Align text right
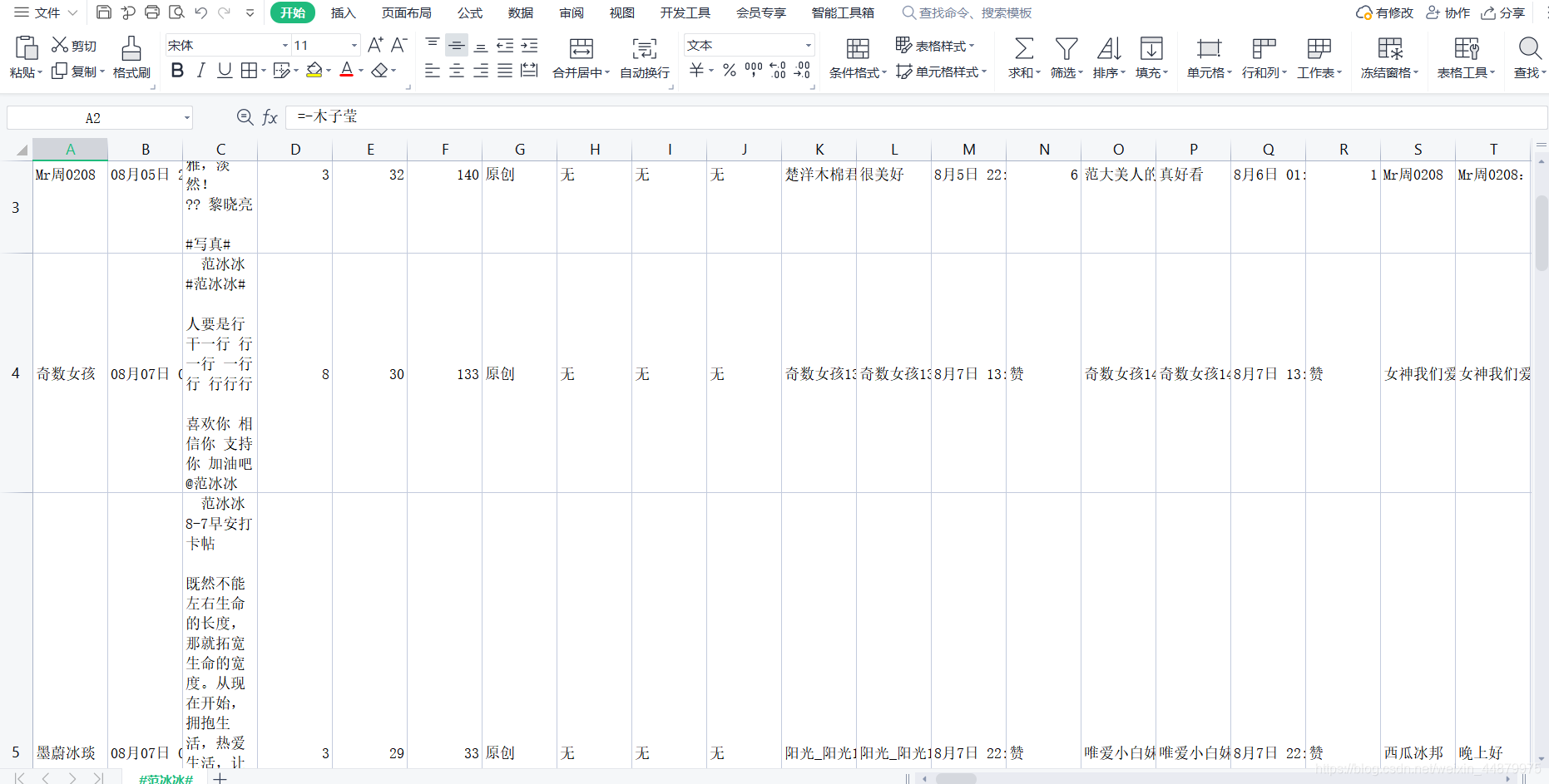This screenshot has width=1549, height=784. coord(481,71)
